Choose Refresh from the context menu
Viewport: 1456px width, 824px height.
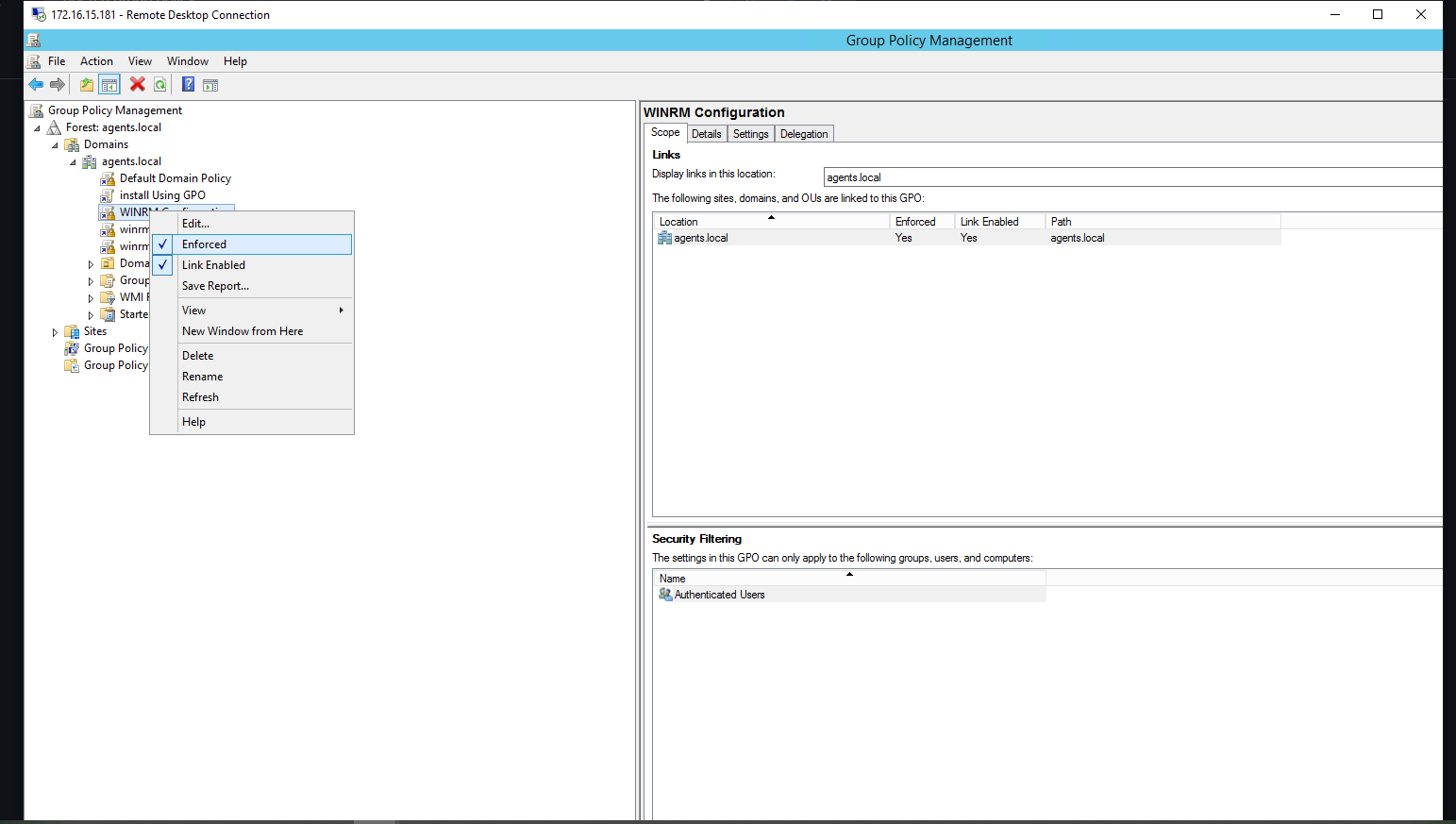pos(252,397)
